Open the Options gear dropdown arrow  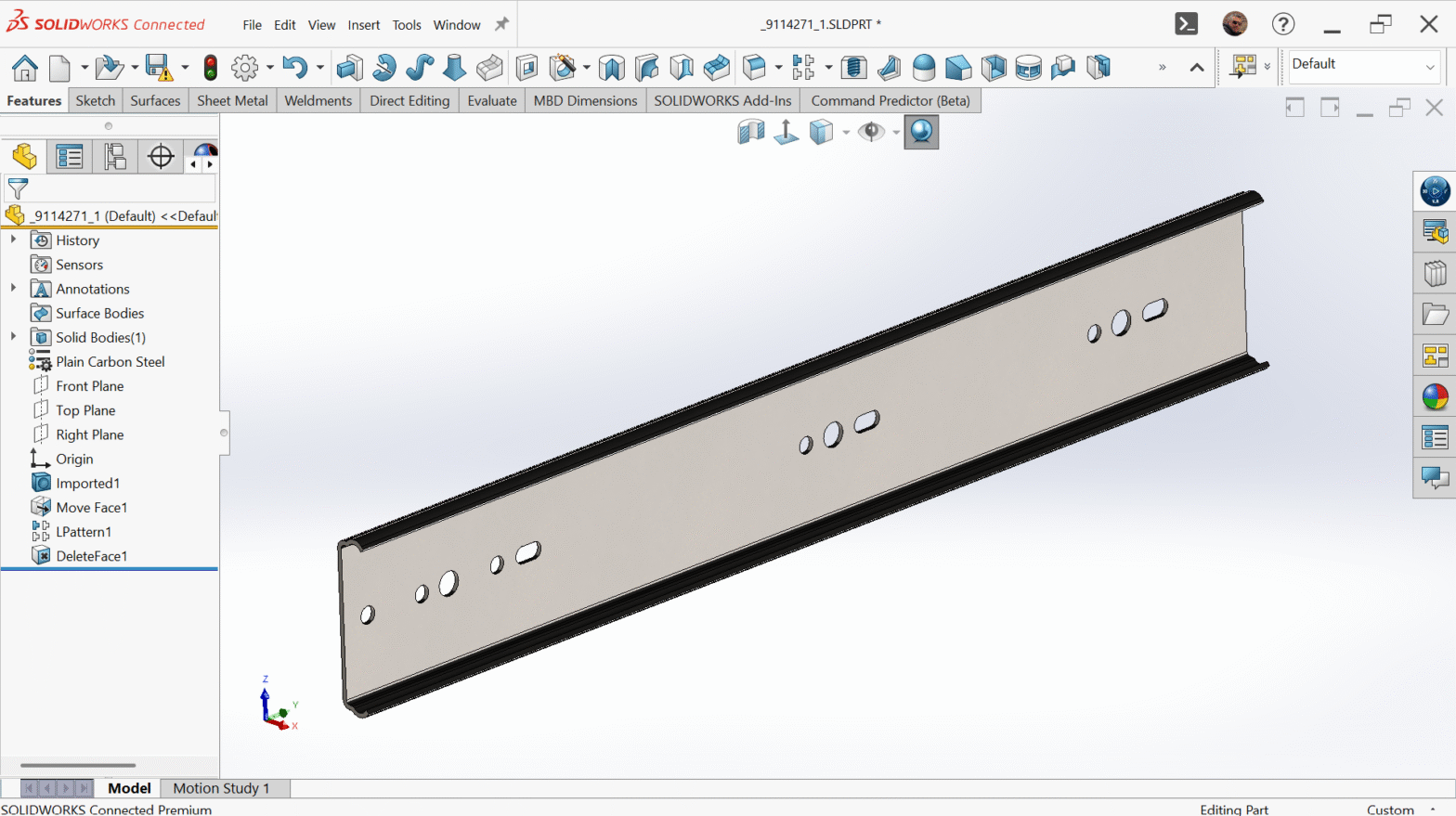270,67
